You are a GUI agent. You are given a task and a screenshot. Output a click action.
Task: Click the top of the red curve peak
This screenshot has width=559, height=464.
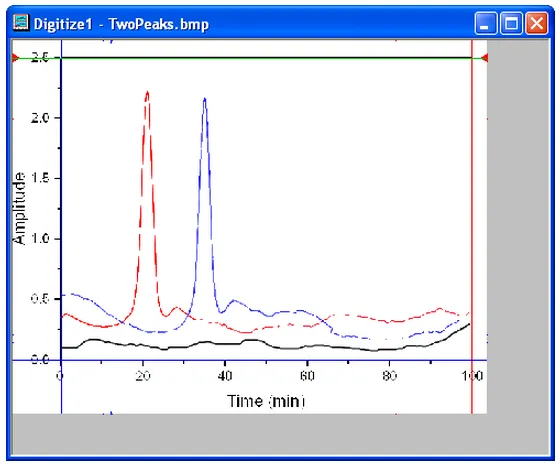[x=147, y=93]
